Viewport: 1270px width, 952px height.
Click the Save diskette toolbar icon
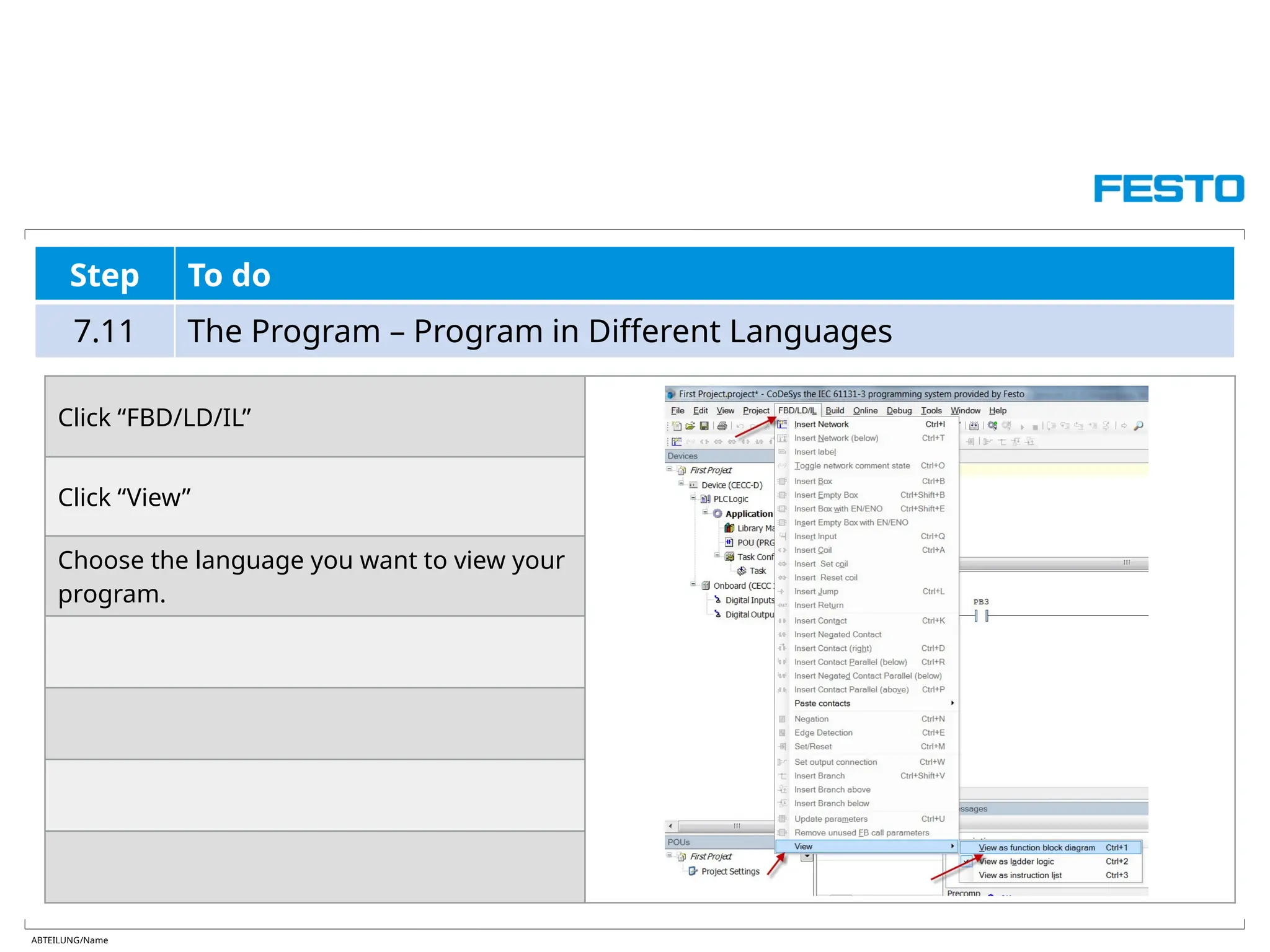(704, 426)
